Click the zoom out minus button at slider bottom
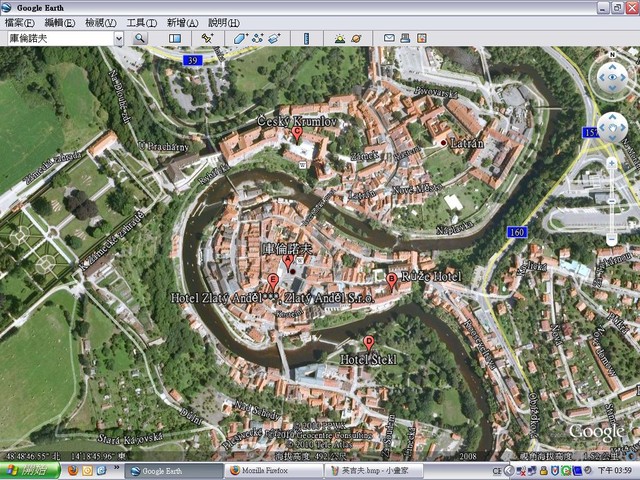Viewport: 640px width, 480px height. tap(611, 239)
